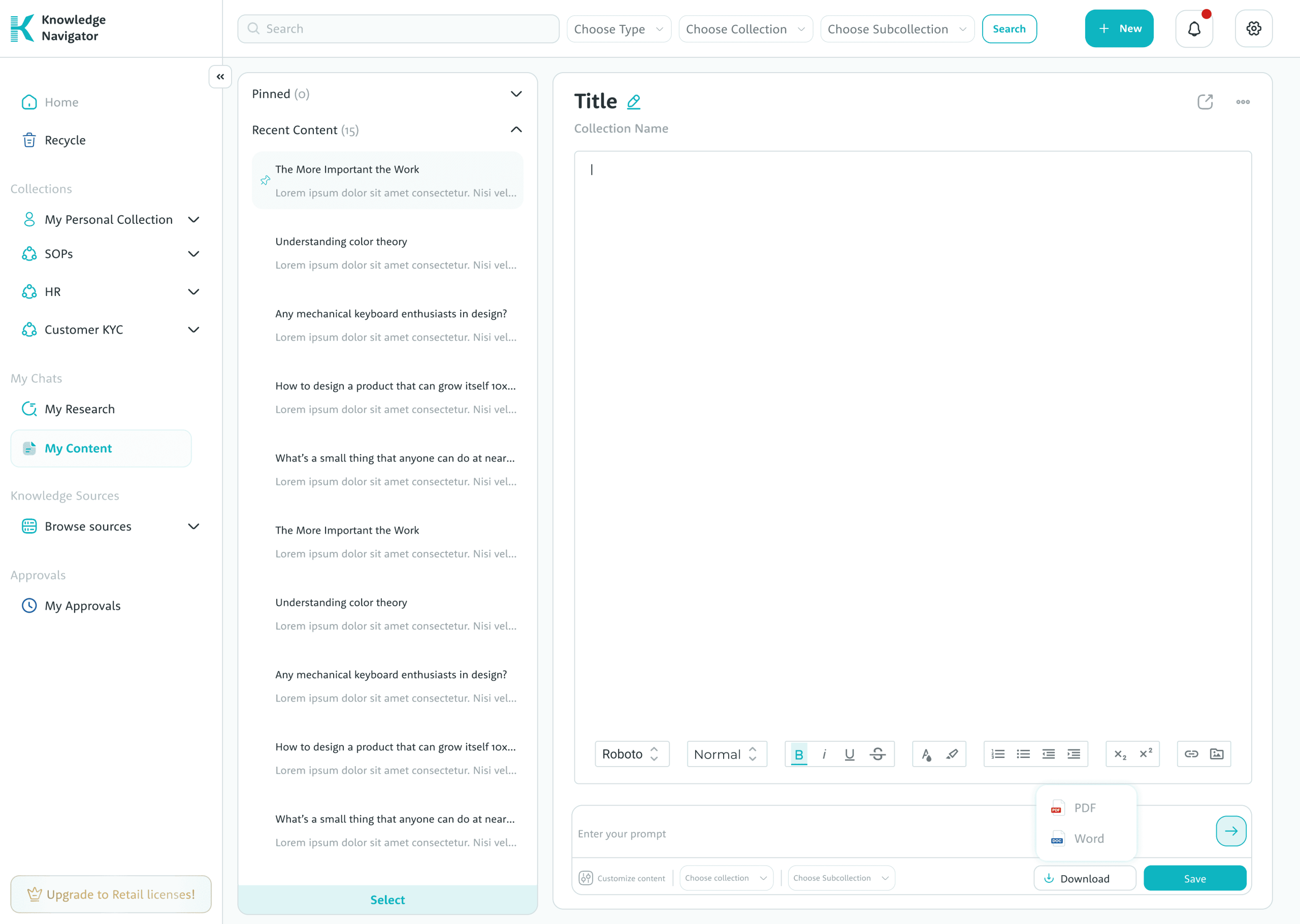1300x924 pixels.
Task: Toggle bold formatting
Action: [x=799, y=754]
